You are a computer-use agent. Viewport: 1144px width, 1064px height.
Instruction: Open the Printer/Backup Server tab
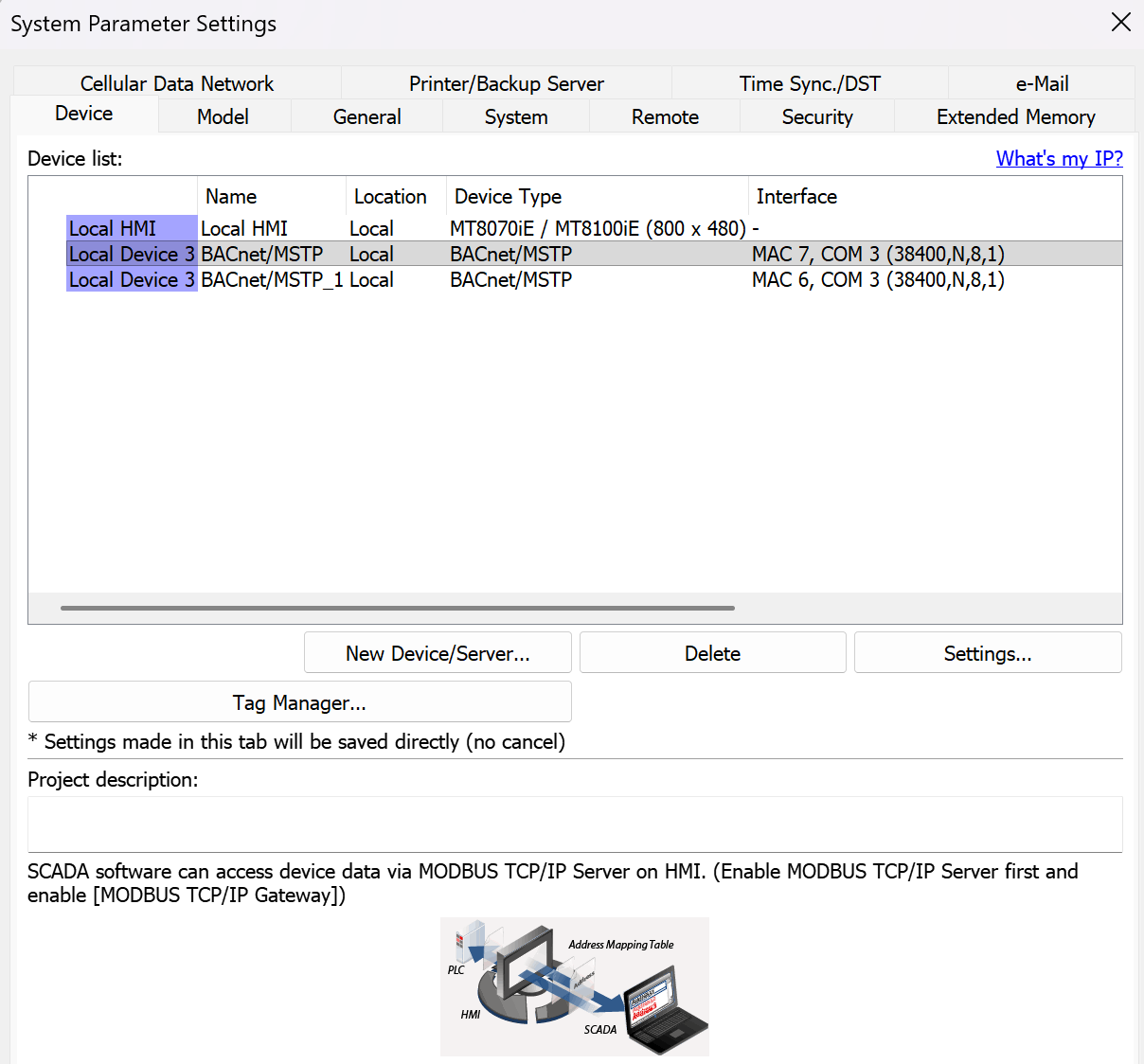[x=506, y=83]
